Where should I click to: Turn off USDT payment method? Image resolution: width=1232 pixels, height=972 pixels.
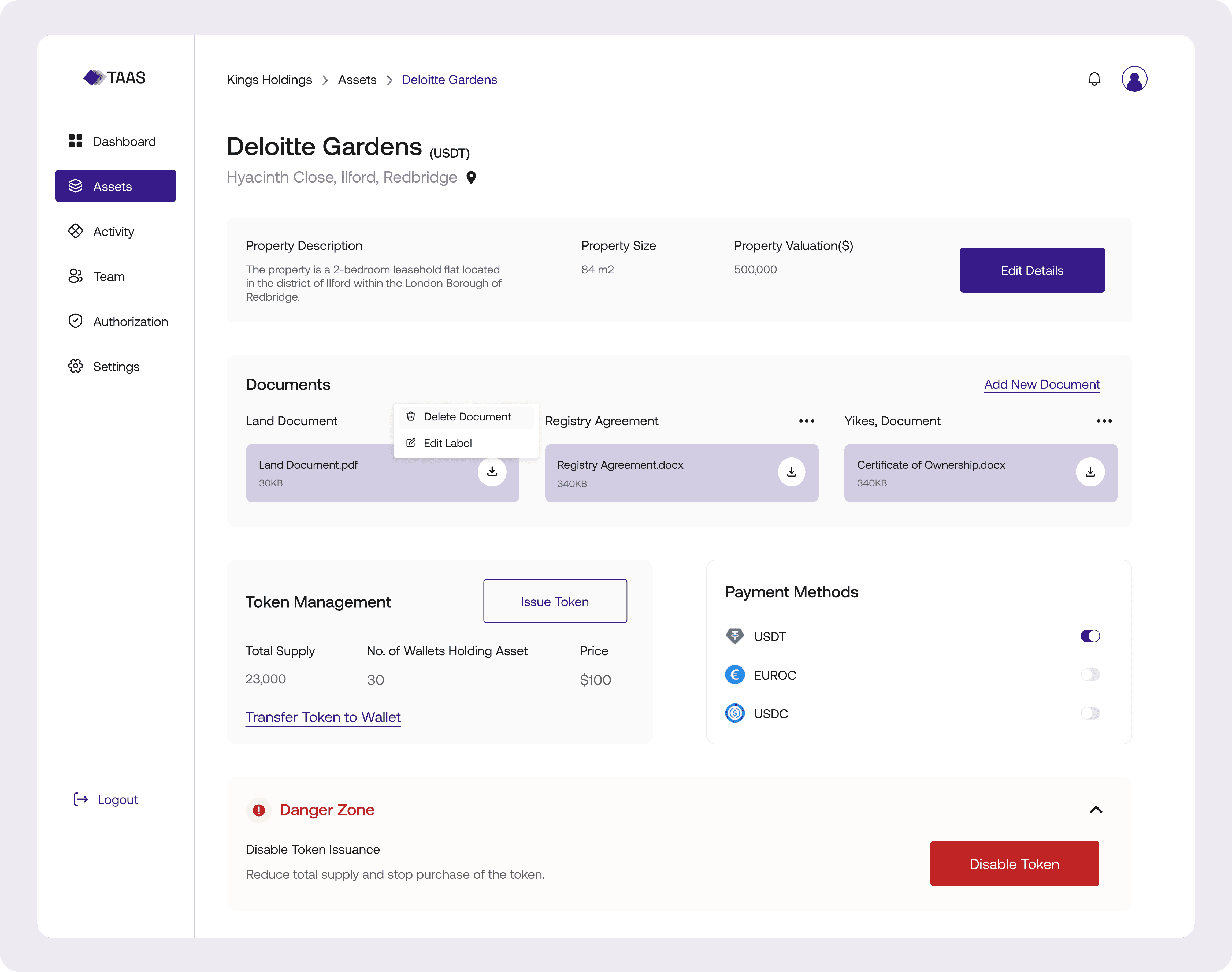1090,636
